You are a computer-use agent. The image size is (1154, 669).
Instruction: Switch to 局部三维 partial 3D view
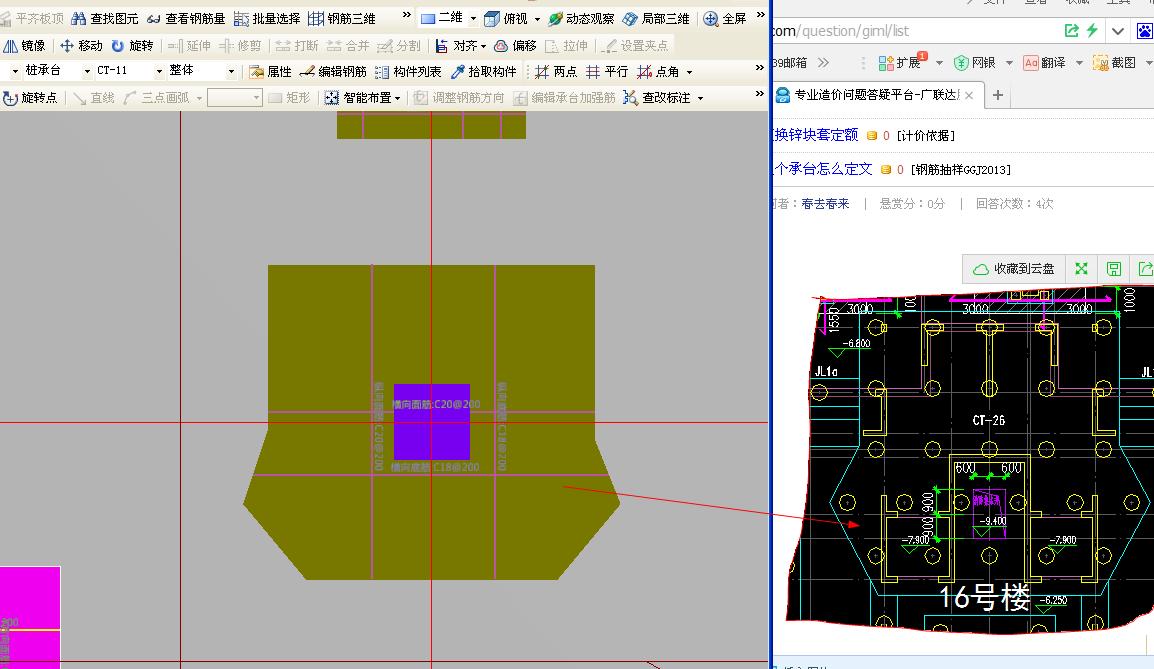pos(656,18)
